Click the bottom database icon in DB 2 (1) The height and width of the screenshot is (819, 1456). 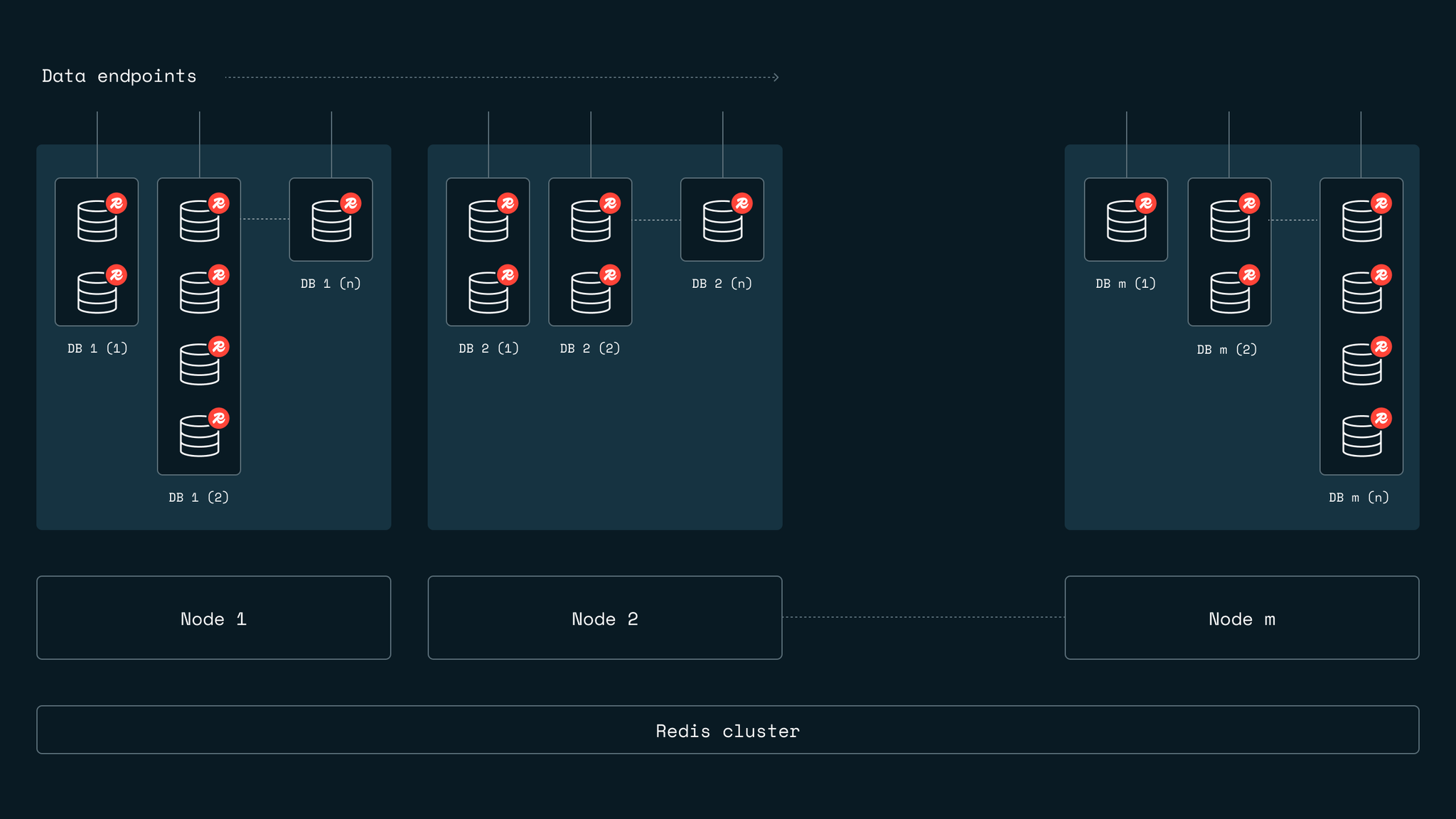pyautogui.click(x=493, y=289)
